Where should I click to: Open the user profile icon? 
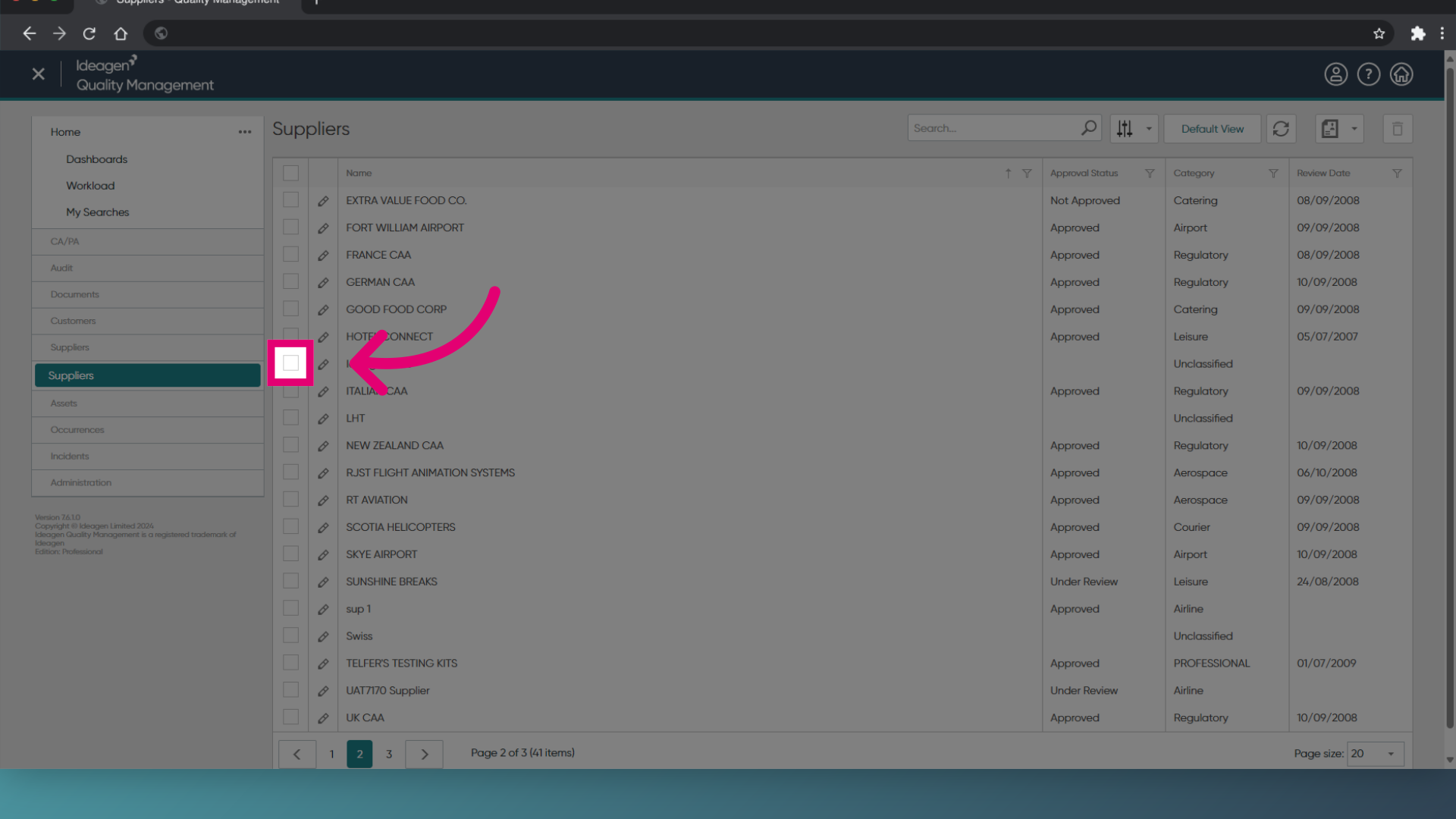[1335, 74]
